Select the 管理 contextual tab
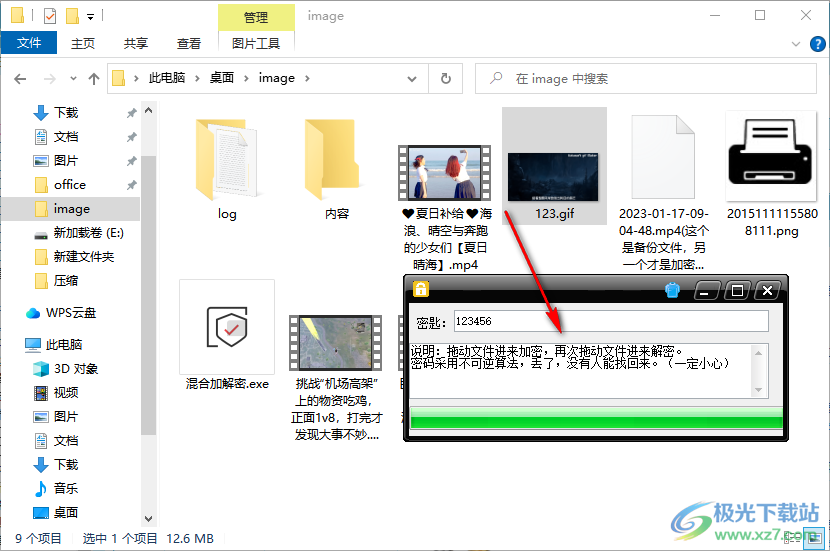This screenshot has height=551, width=830. 256,17
